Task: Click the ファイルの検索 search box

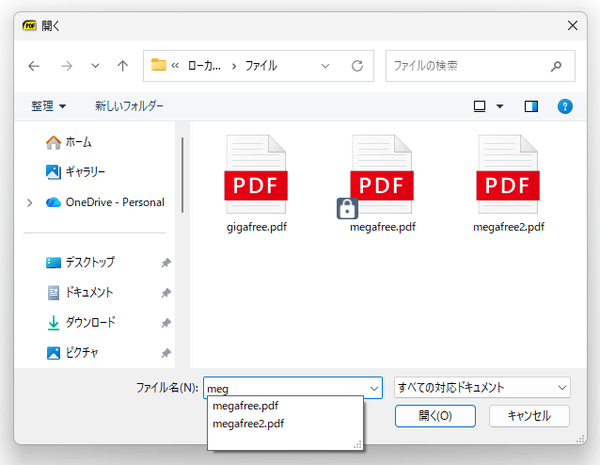Action: [480, 66]
